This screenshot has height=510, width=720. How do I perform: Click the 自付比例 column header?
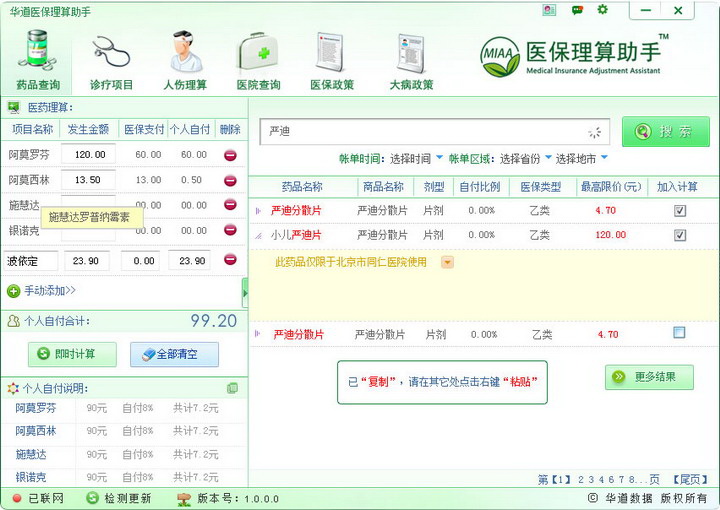point(479,187)
